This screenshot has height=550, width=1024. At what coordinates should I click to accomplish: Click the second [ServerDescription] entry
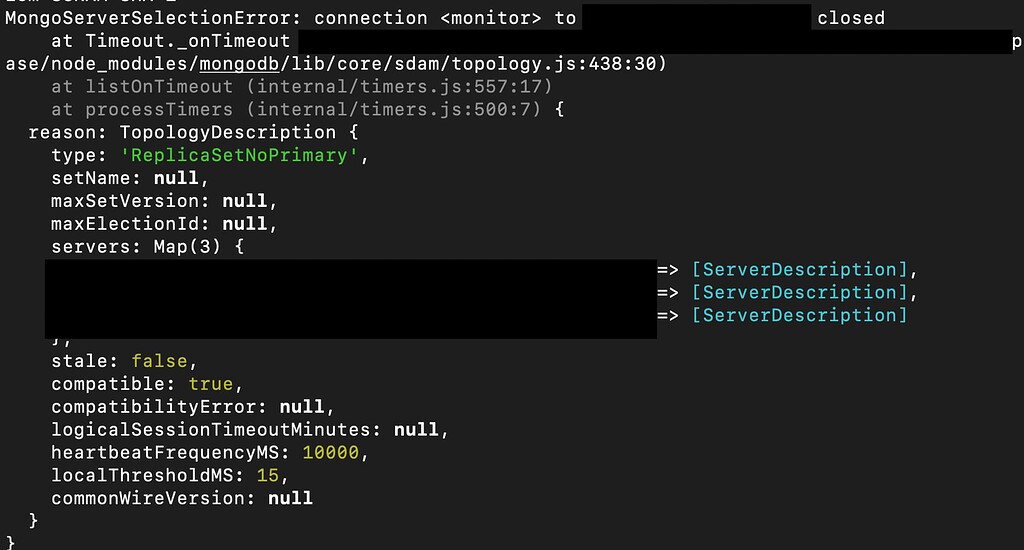tap(799, 293)
